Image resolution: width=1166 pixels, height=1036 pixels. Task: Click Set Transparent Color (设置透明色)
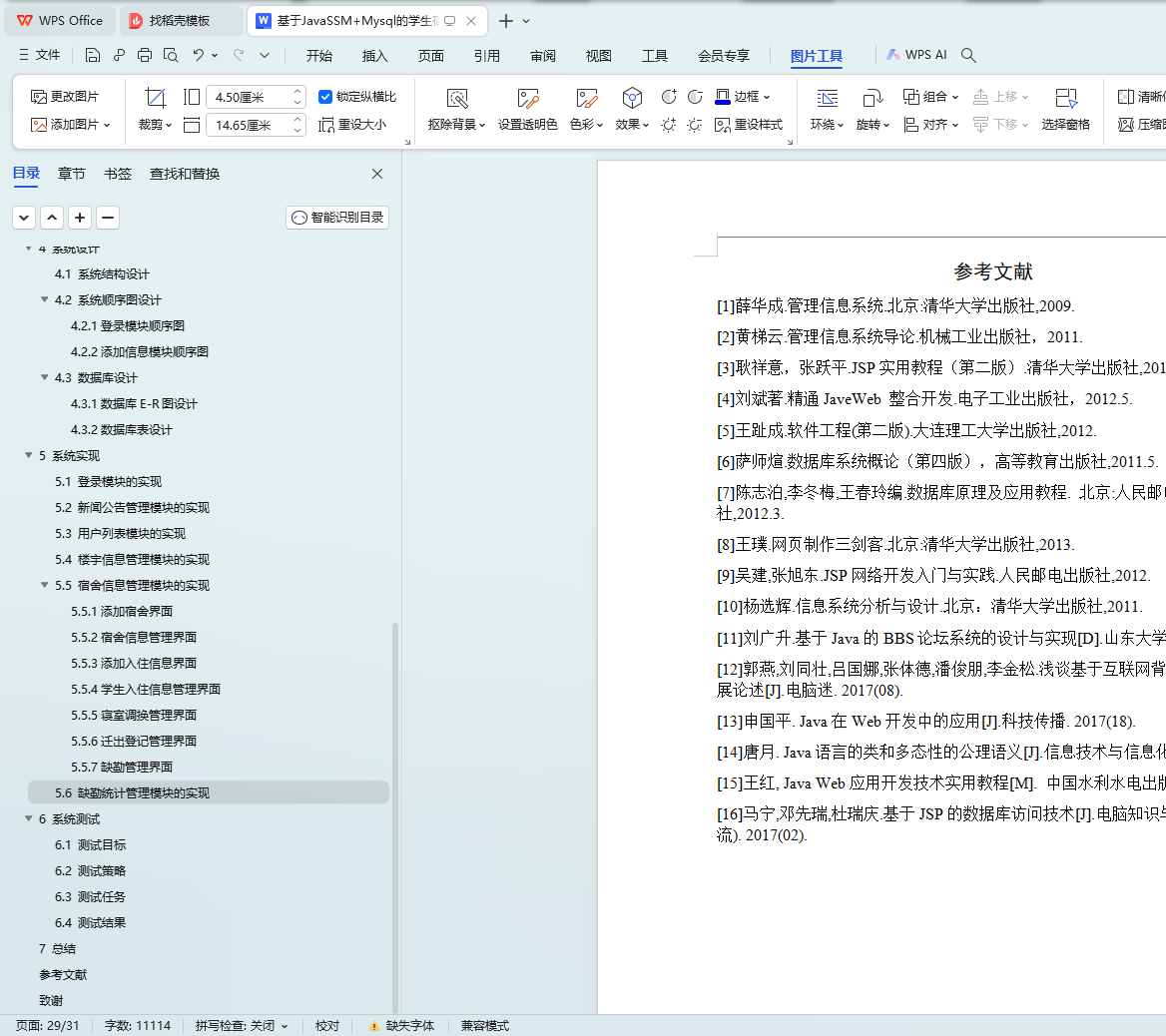point(527,110)
